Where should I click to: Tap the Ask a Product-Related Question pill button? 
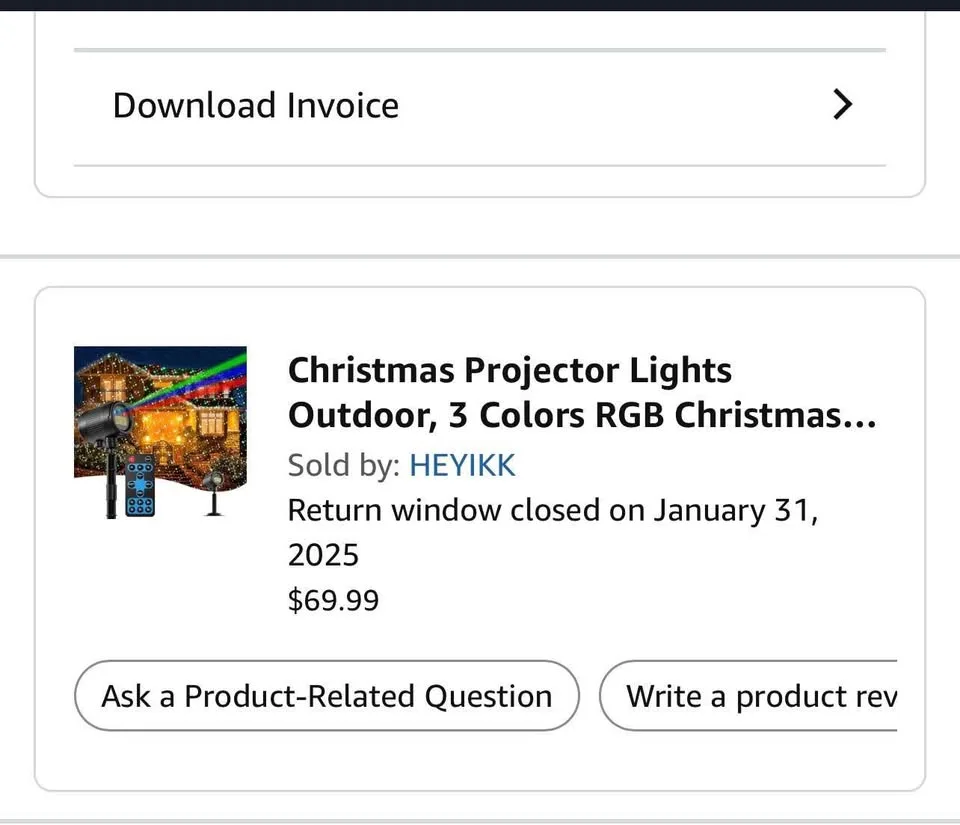pos(327,695)
